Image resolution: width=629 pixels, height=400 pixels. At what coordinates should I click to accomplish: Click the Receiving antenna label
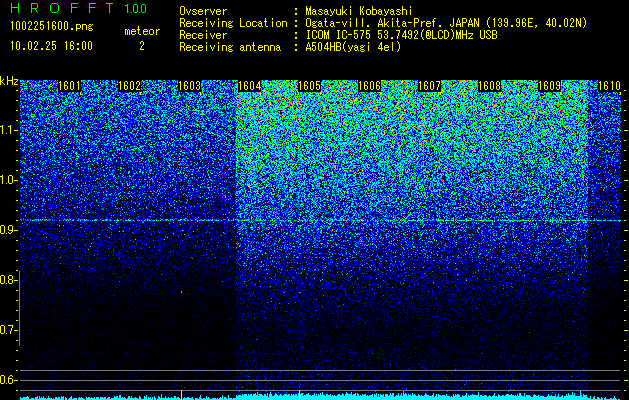coord(230,47)
